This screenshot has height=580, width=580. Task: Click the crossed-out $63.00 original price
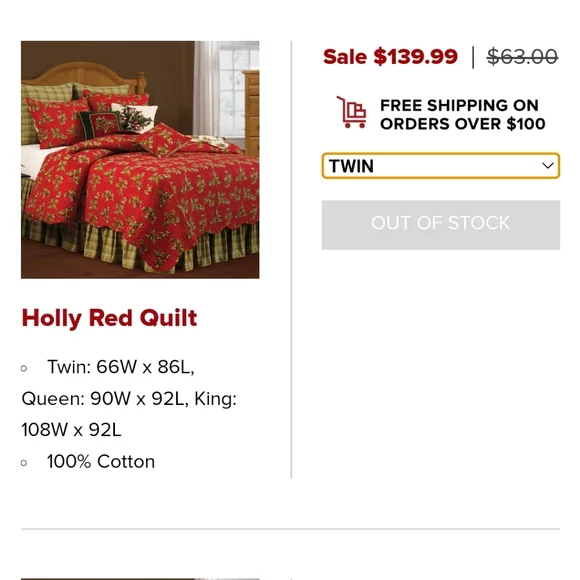tap(522, 57)
